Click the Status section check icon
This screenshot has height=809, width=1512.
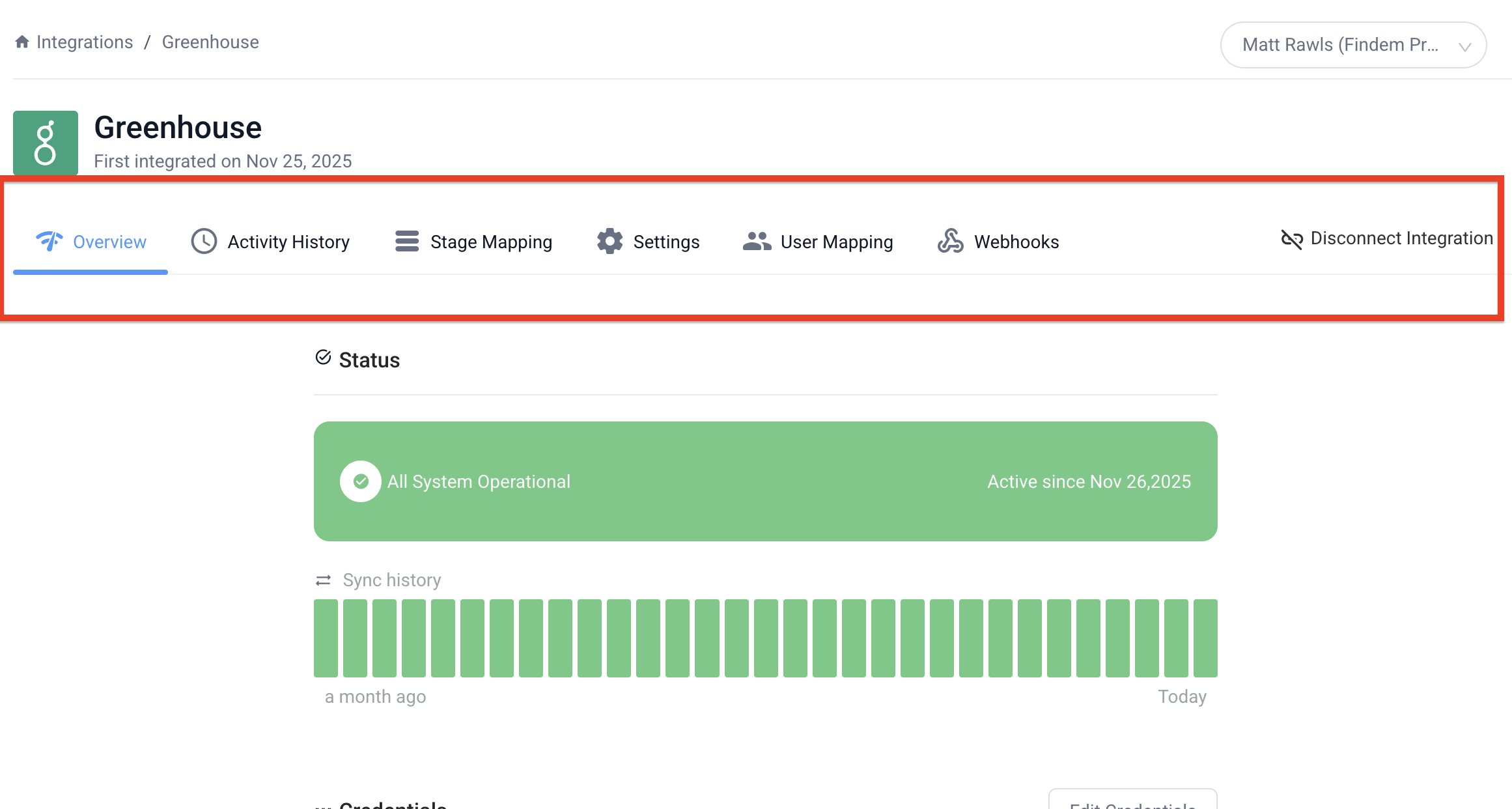pyautogui.click(x=323, y=357)
